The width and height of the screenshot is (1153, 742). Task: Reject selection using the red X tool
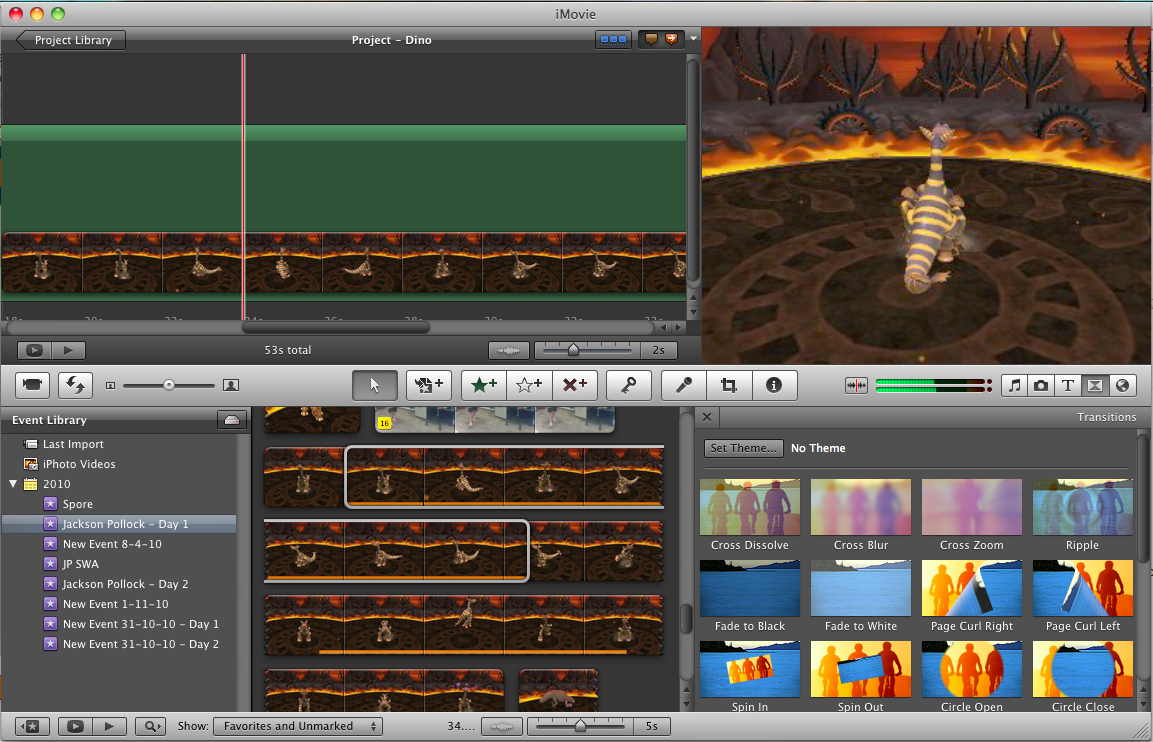tap(575, 385)
